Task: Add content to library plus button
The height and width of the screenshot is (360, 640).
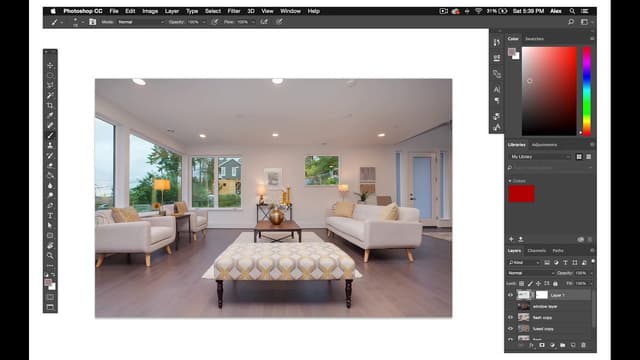Action: click(x=511, y=239)
